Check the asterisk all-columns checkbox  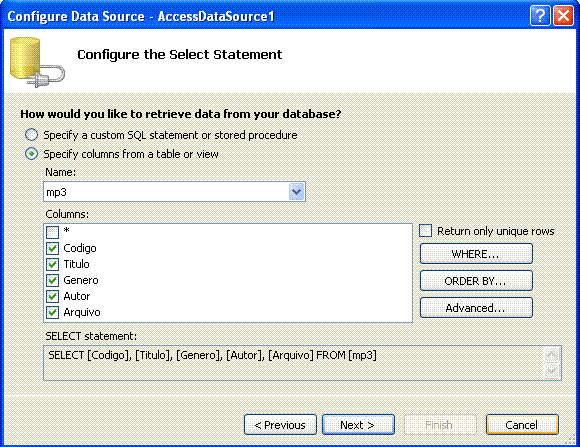53,232
